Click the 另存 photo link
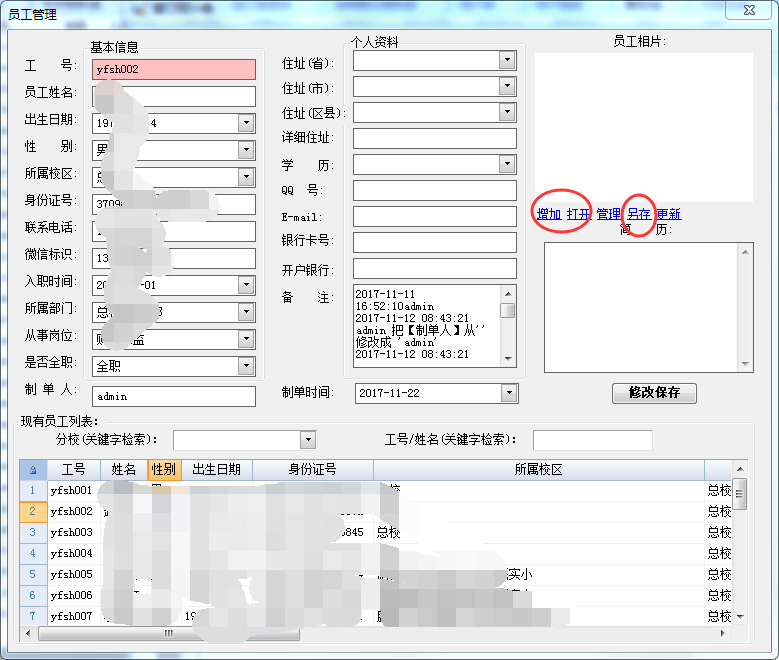The width and height of the screenshot is (779, 660). [639, 214]
